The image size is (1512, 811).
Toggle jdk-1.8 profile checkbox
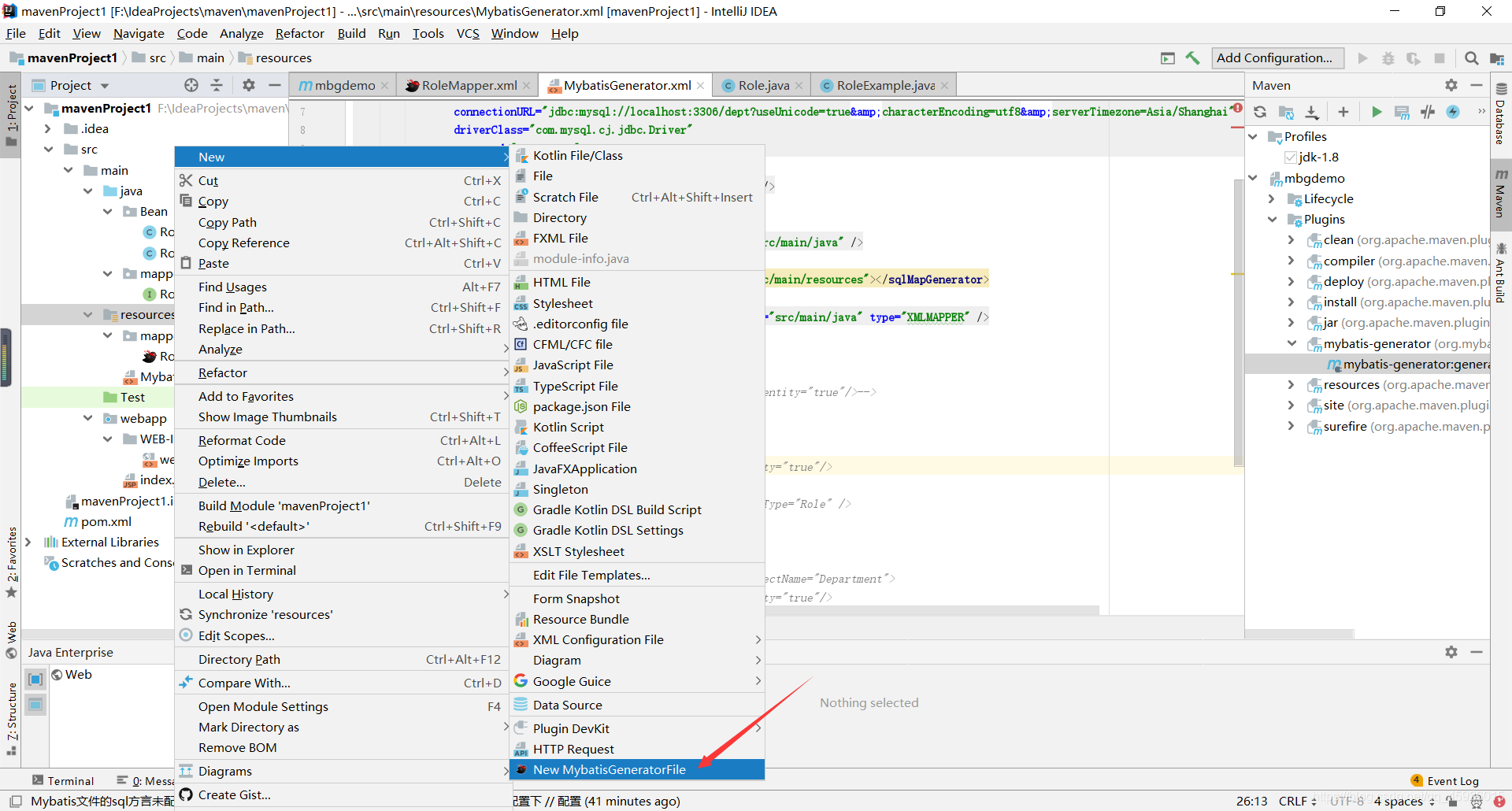coord(1290,157)
